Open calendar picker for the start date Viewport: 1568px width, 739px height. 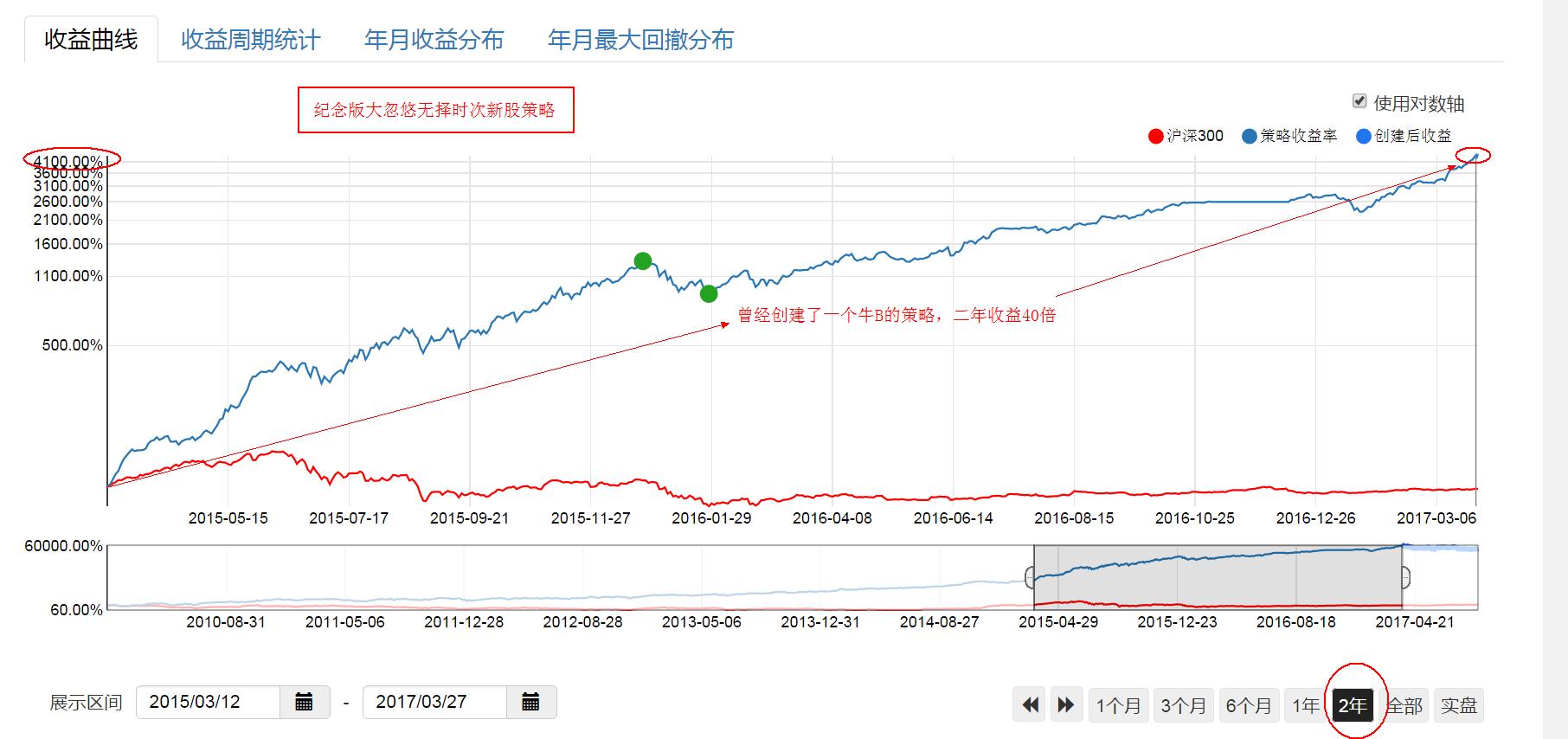click(304, 702)
